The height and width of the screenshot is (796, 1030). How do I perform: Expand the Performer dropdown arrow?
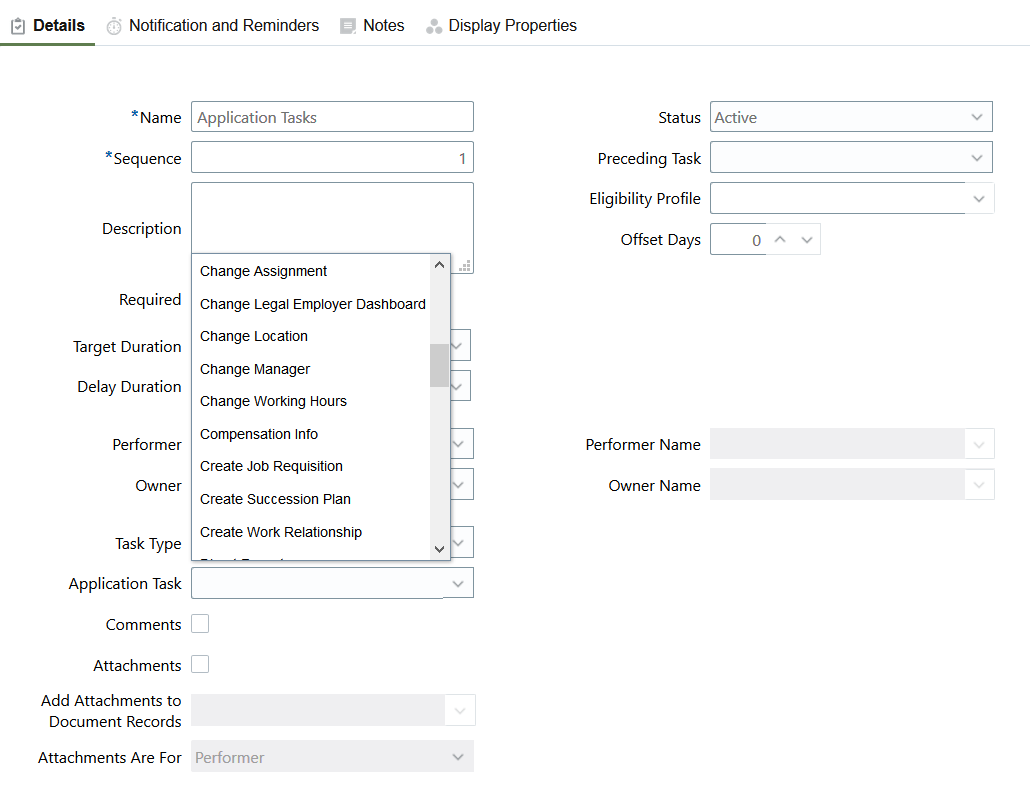tap(460, 444)
